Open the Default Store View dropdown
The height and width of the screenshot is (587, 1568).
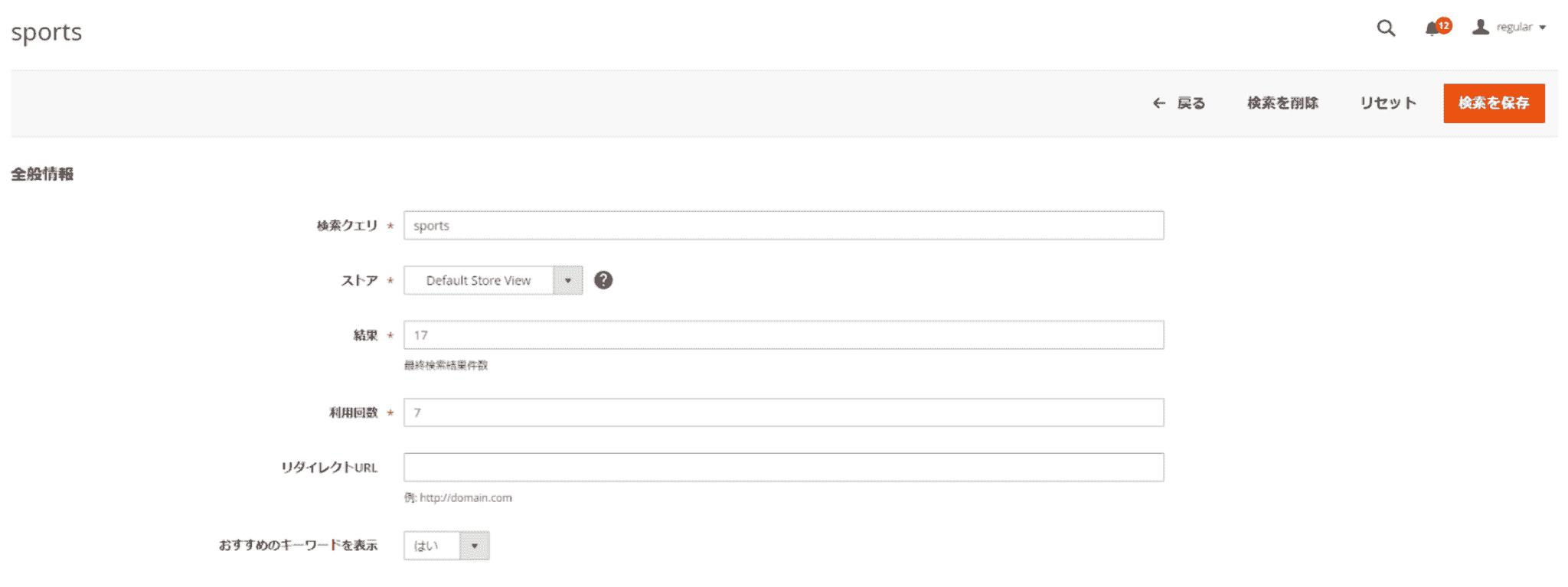point(493,280)
